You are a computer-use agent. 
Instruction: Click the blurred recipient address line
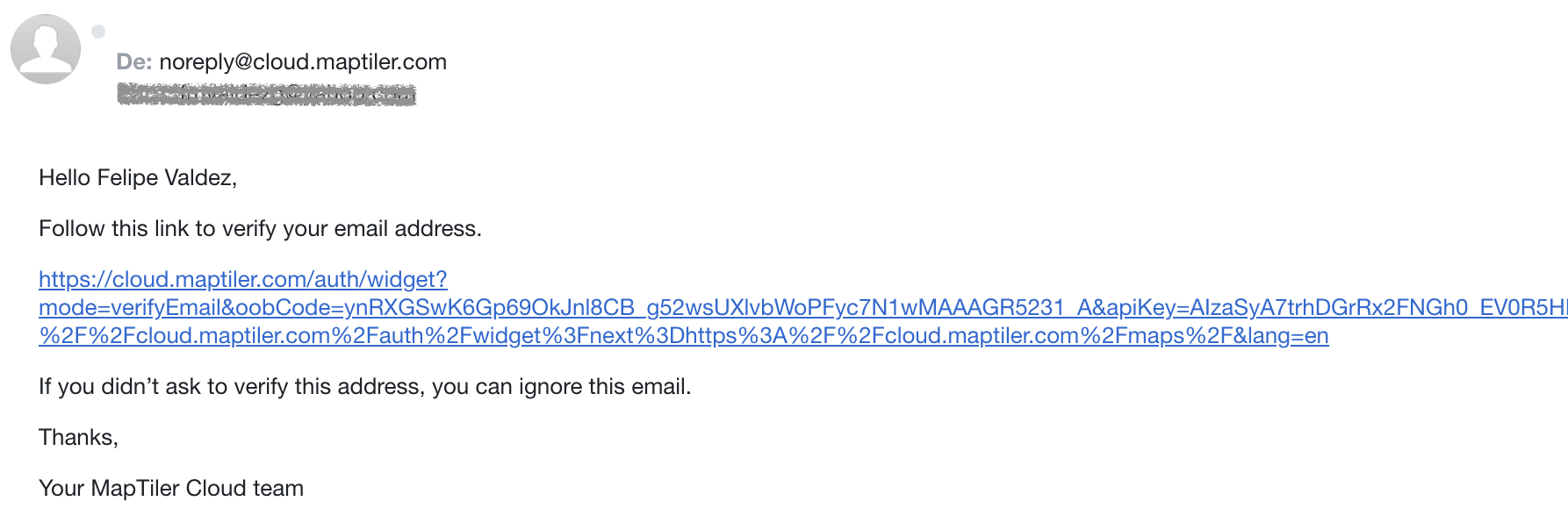266,95
